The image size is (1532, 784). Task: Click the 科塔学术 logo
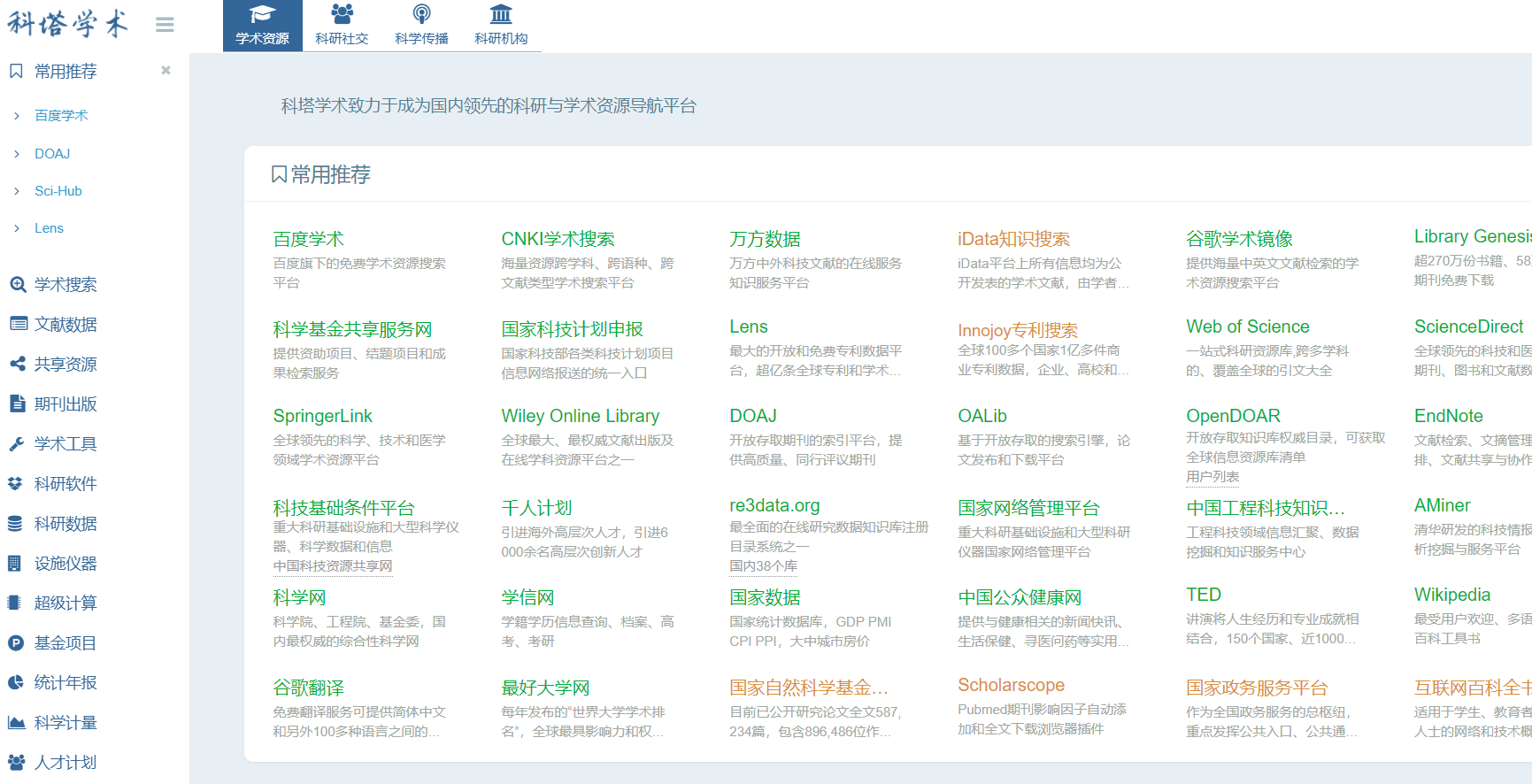(x=68, y=24)
